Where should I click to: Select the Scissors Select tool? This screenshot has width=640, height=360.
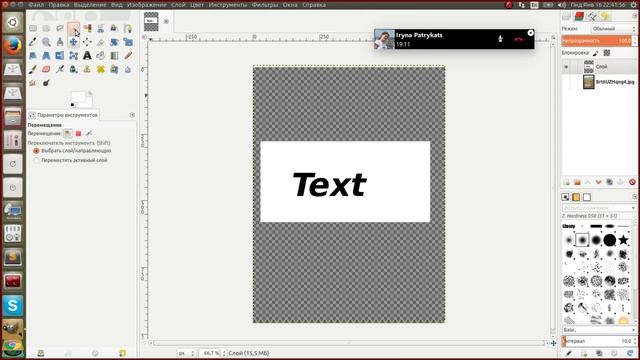tap(101, 28)
